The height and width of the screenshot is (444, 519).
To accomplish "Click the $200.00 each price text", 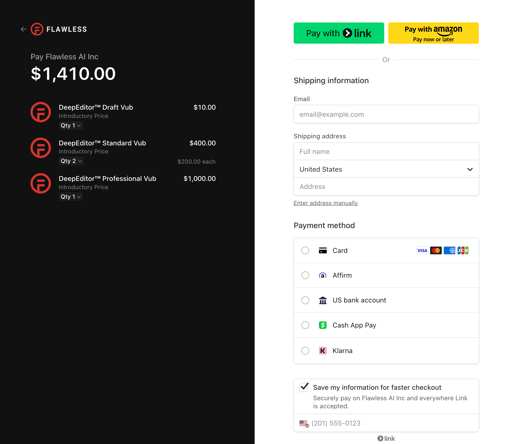I will tap(197, 162).
